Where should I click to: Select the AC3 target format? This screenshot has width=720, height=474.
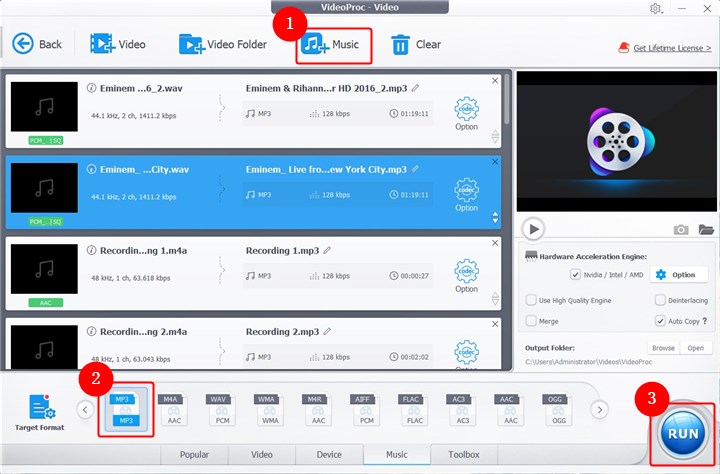click(462, 410)
